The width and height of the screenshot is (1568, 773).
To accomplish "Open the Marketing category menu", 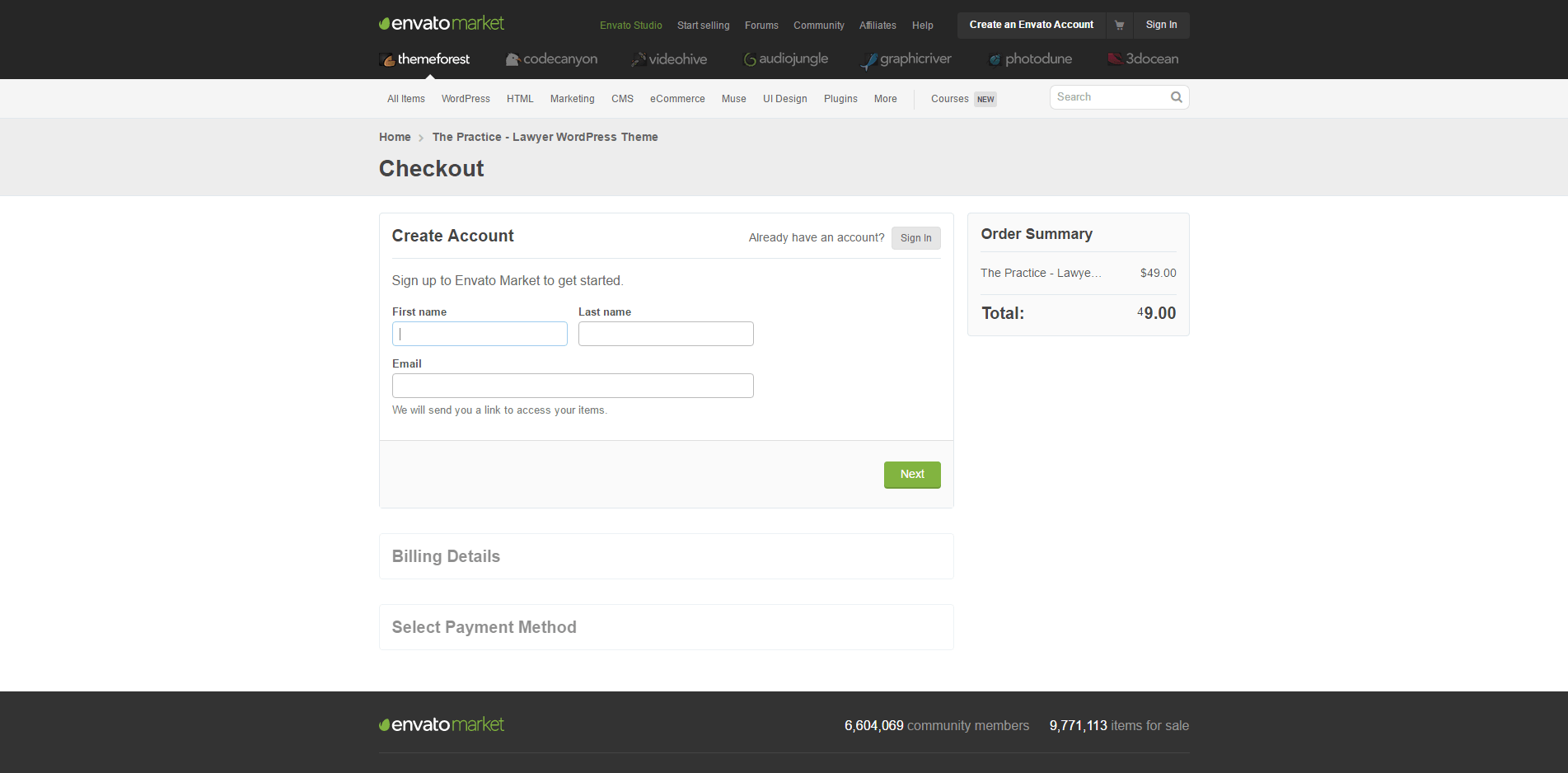I will click(x=573, y=99).
